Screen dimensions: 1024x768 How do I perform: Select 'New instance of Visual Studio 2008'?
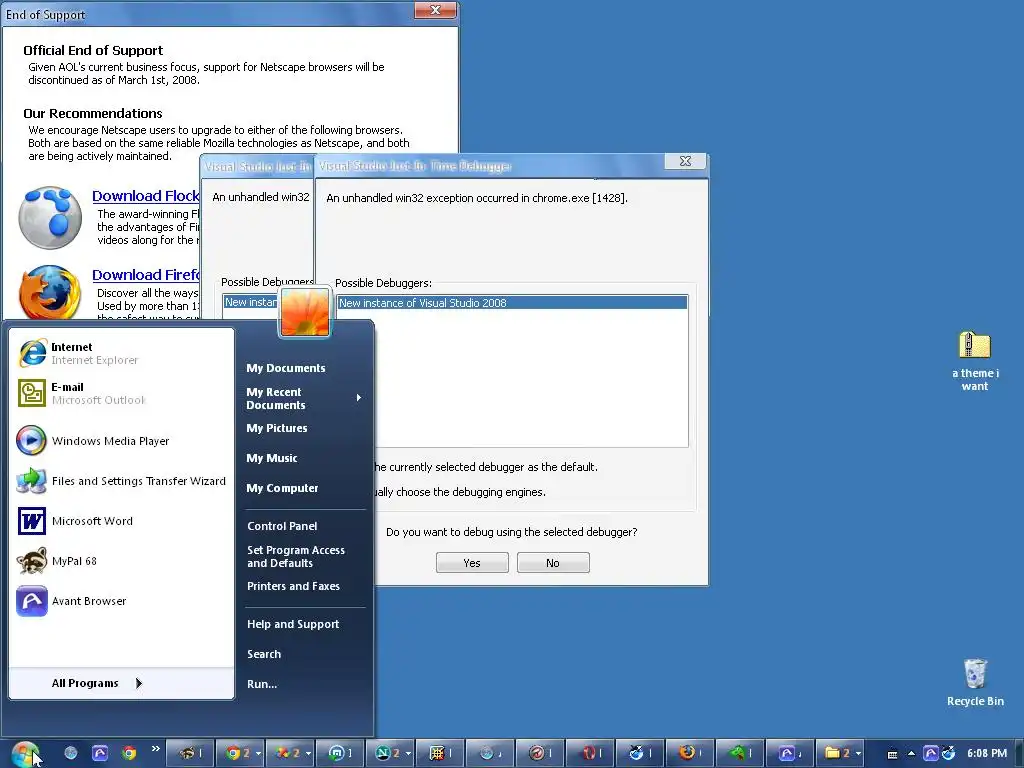[x=513, y=303]
